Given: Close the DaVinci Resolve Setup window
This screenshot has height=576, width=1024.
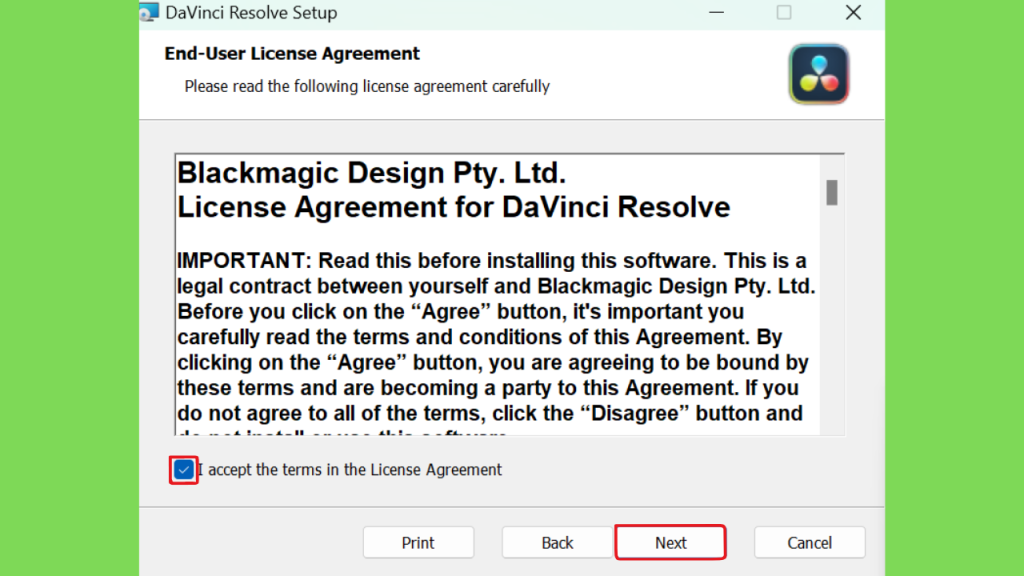Looking at the screenshot, I should coord(853,12).
